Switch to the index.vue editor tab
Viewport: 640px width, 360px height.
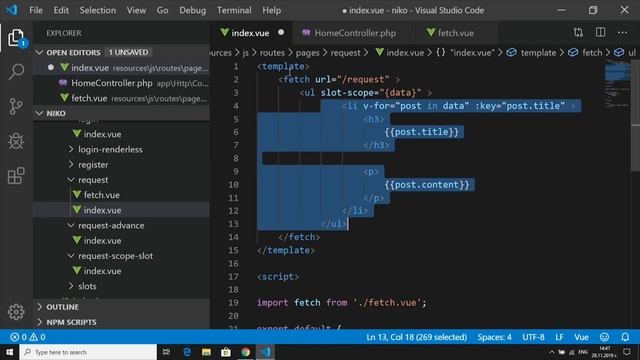[x=250, y=33]
